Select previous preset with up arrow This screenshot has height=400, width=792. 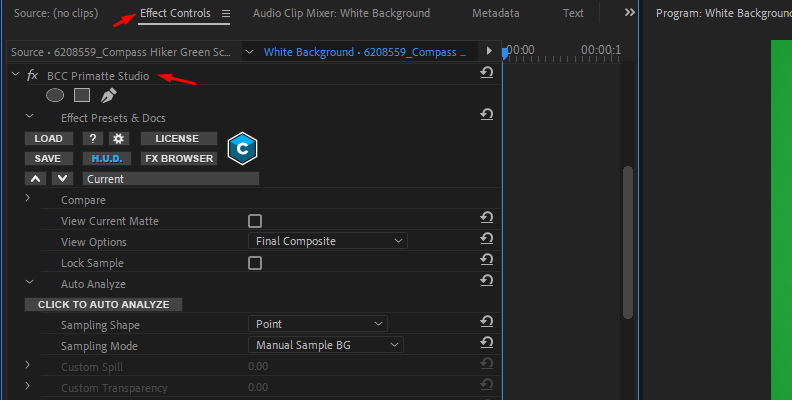tap(35, 179)
